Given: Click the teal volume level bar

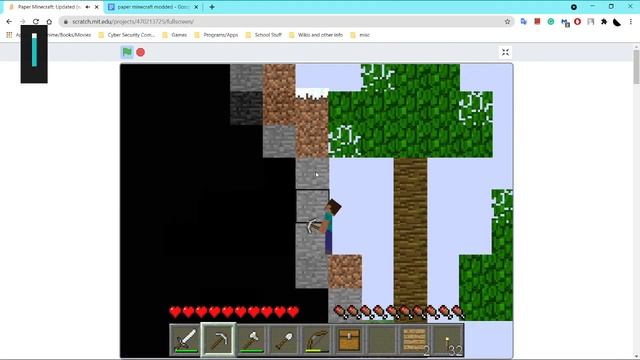Looking at the screenshot, I should click(34, 50).
